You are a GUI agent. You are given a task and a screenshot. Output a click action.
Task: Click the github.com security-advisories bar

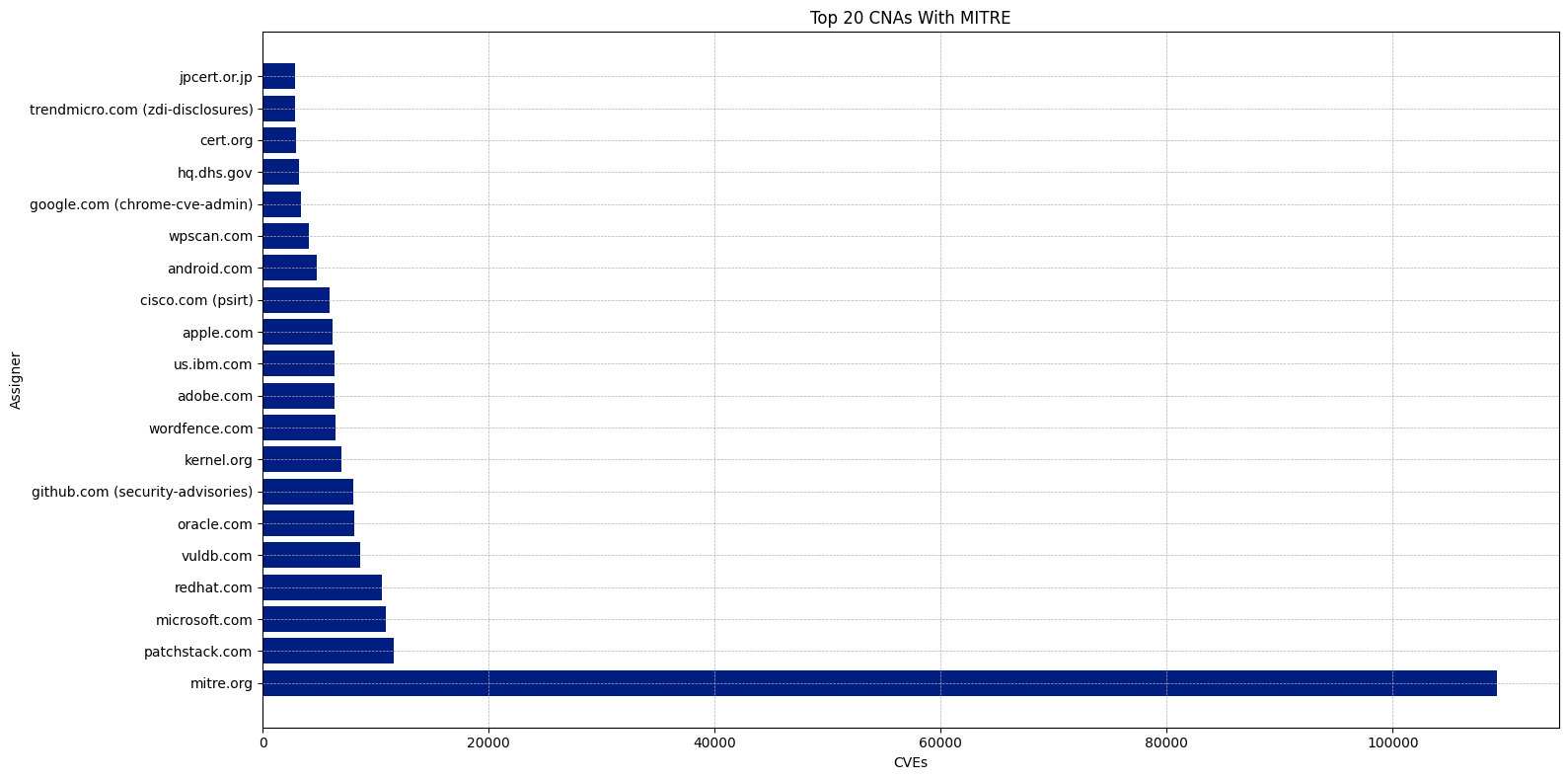click(308, 492)
